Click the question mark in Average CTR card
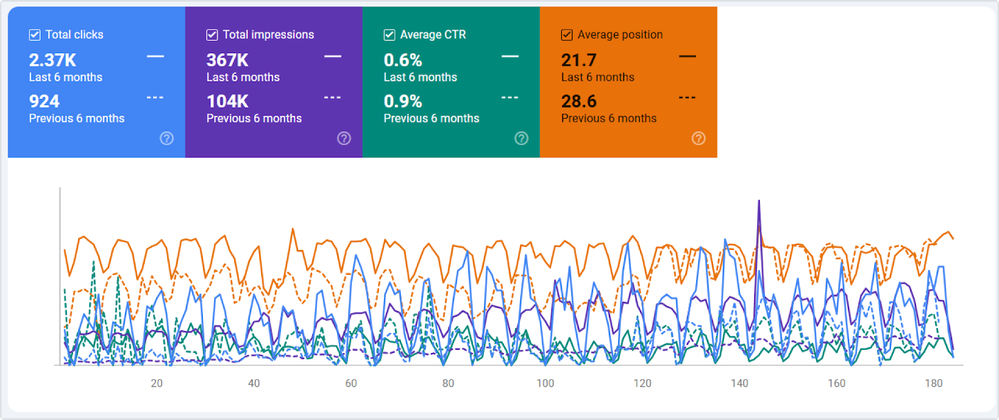999x420 pixels. click(x=521, y=139)
